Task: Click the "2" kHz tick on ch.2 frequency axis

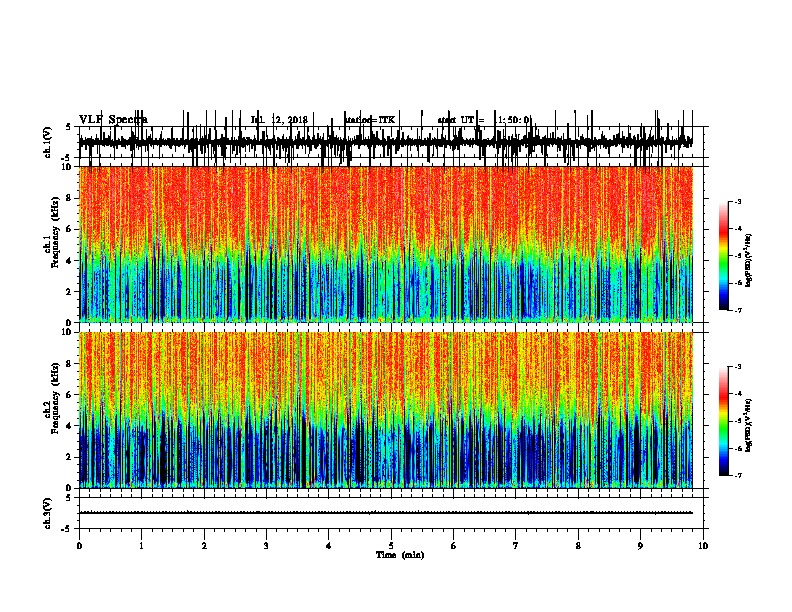Action: point(70,457)
